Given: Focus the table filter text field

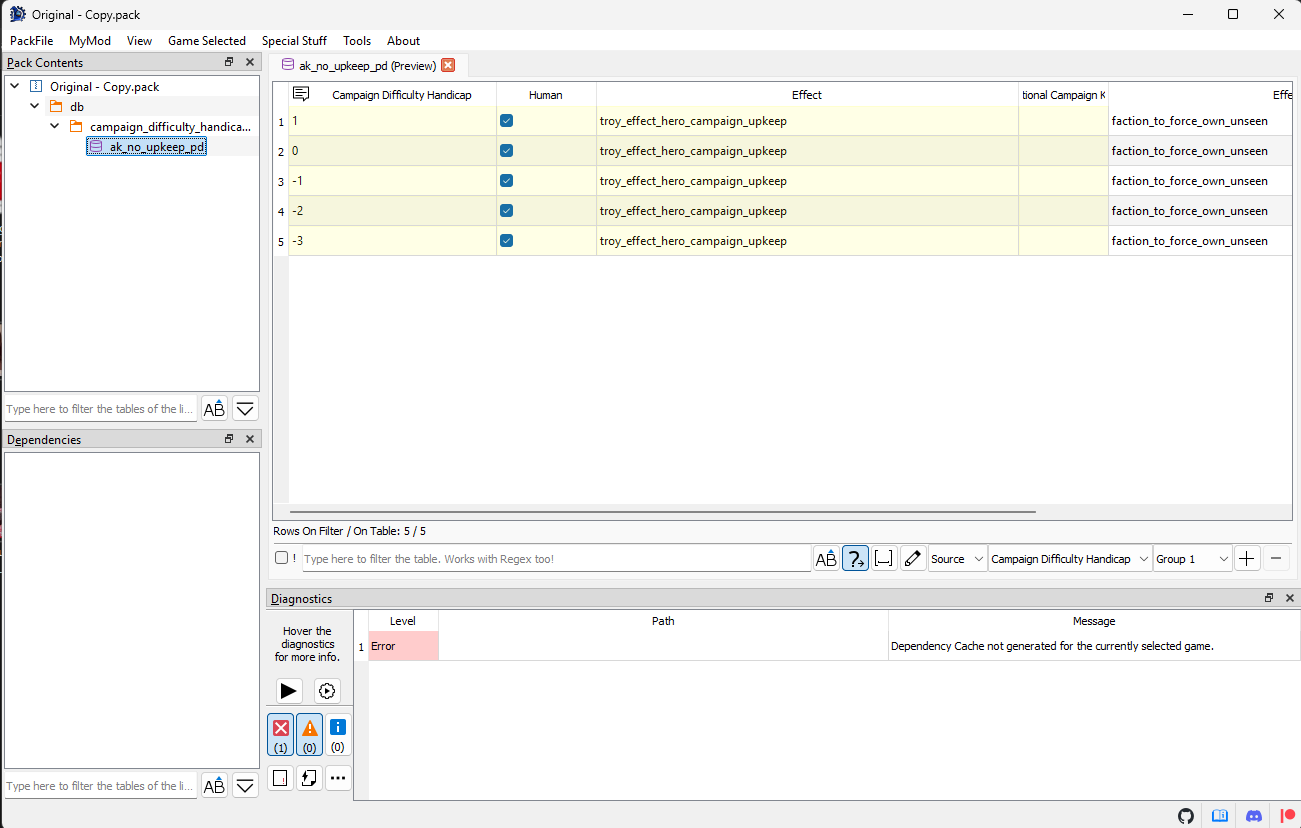Looking at the screenshot, I should tap(556, 559).
